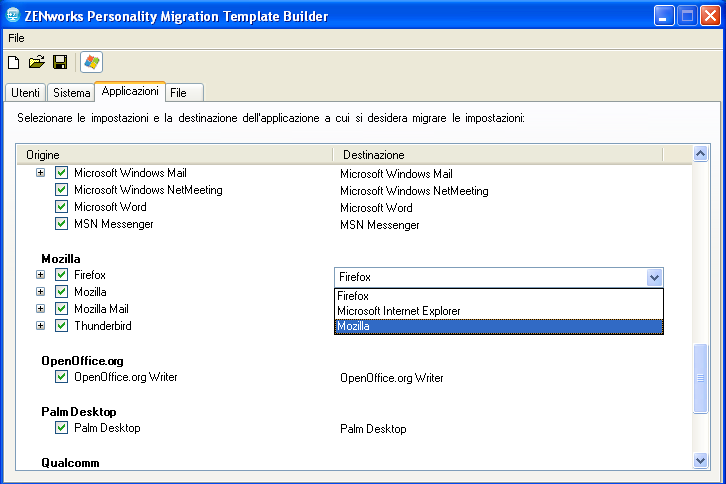The height and width of the screenshot is (484, 726).
Task: Switch to the Utenti tab
Action: pos(26,93)
